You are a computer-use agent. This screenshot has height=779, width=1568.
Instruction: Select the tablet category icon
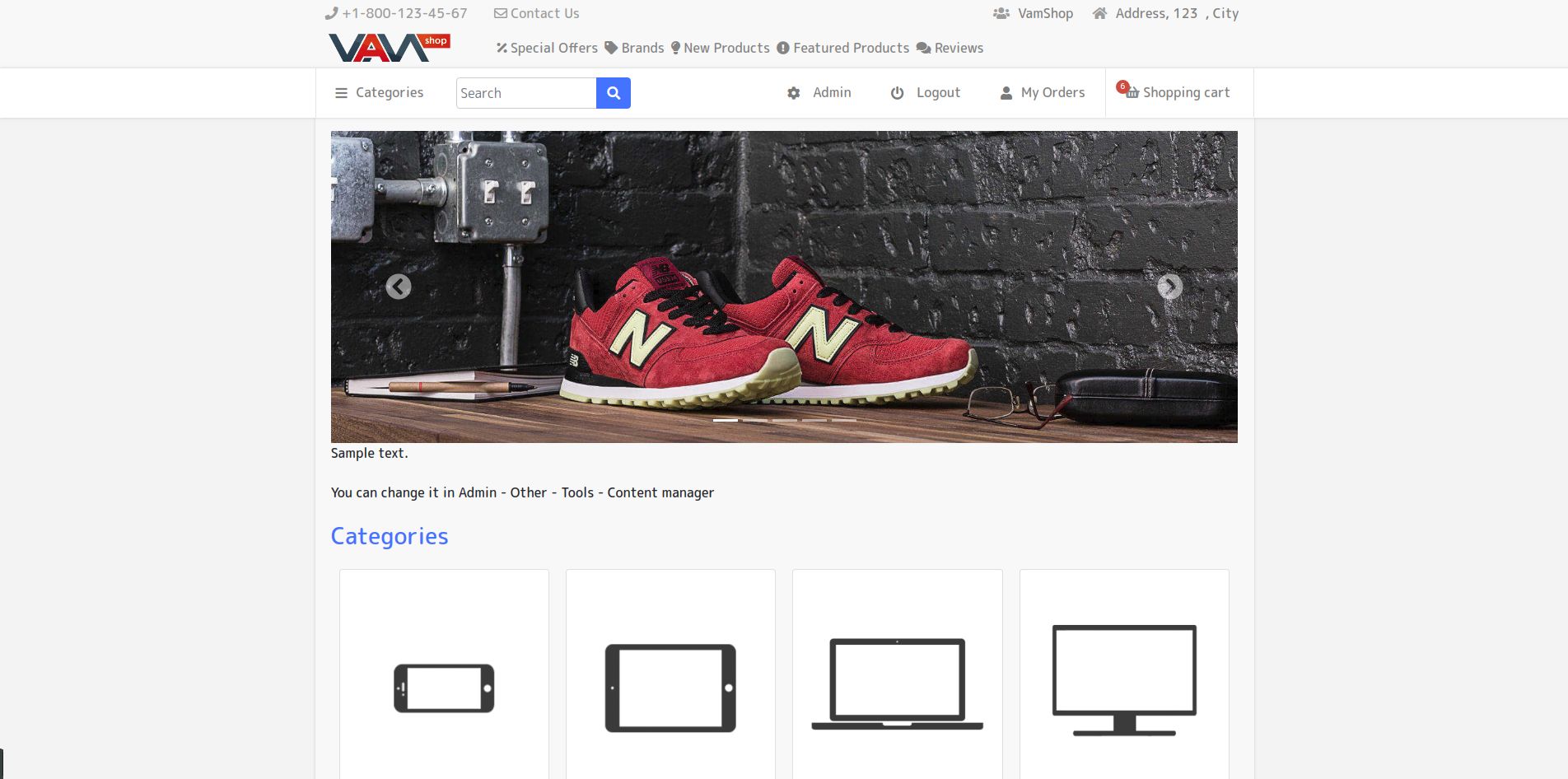point(670,688)
